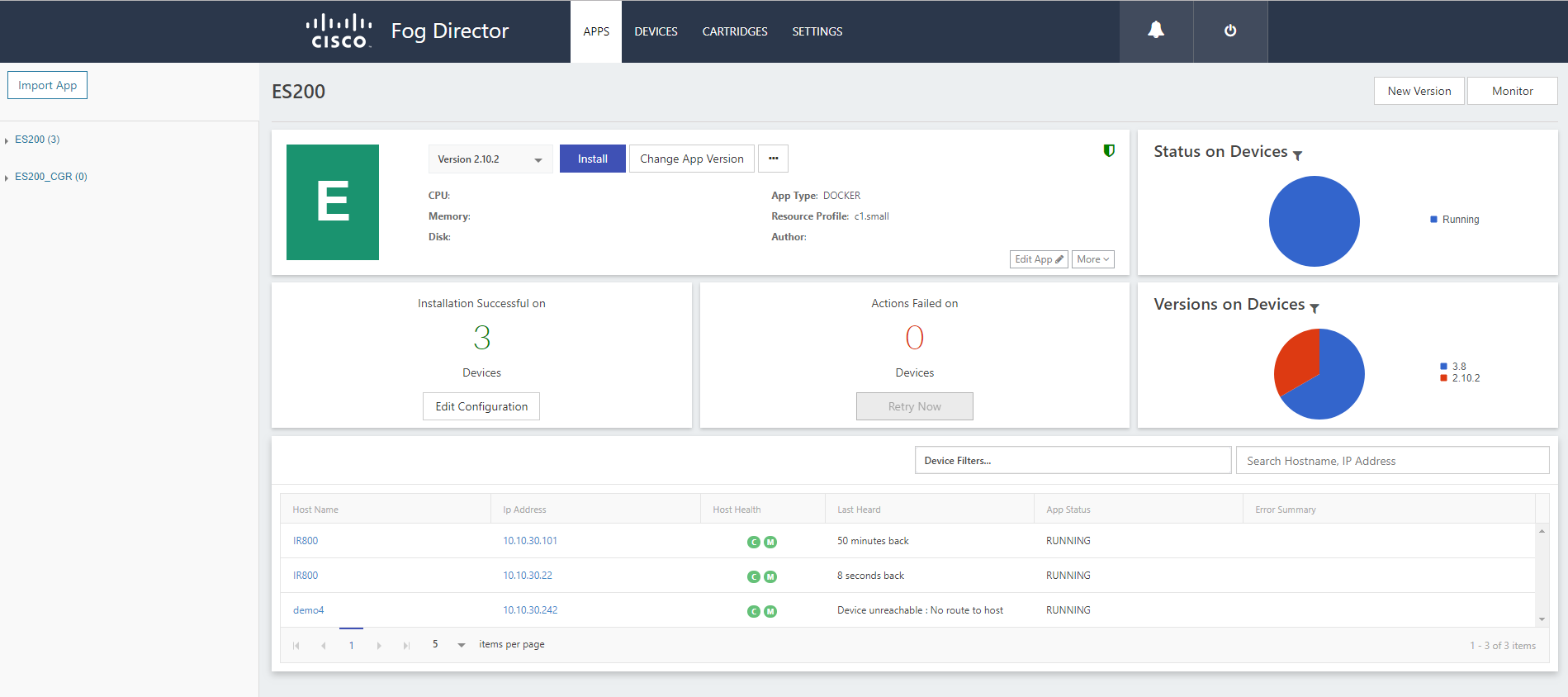The image size is (1568, 697).
Task: Open the demo4 host link
Action: pyautogui.click(x=308, y=610)
